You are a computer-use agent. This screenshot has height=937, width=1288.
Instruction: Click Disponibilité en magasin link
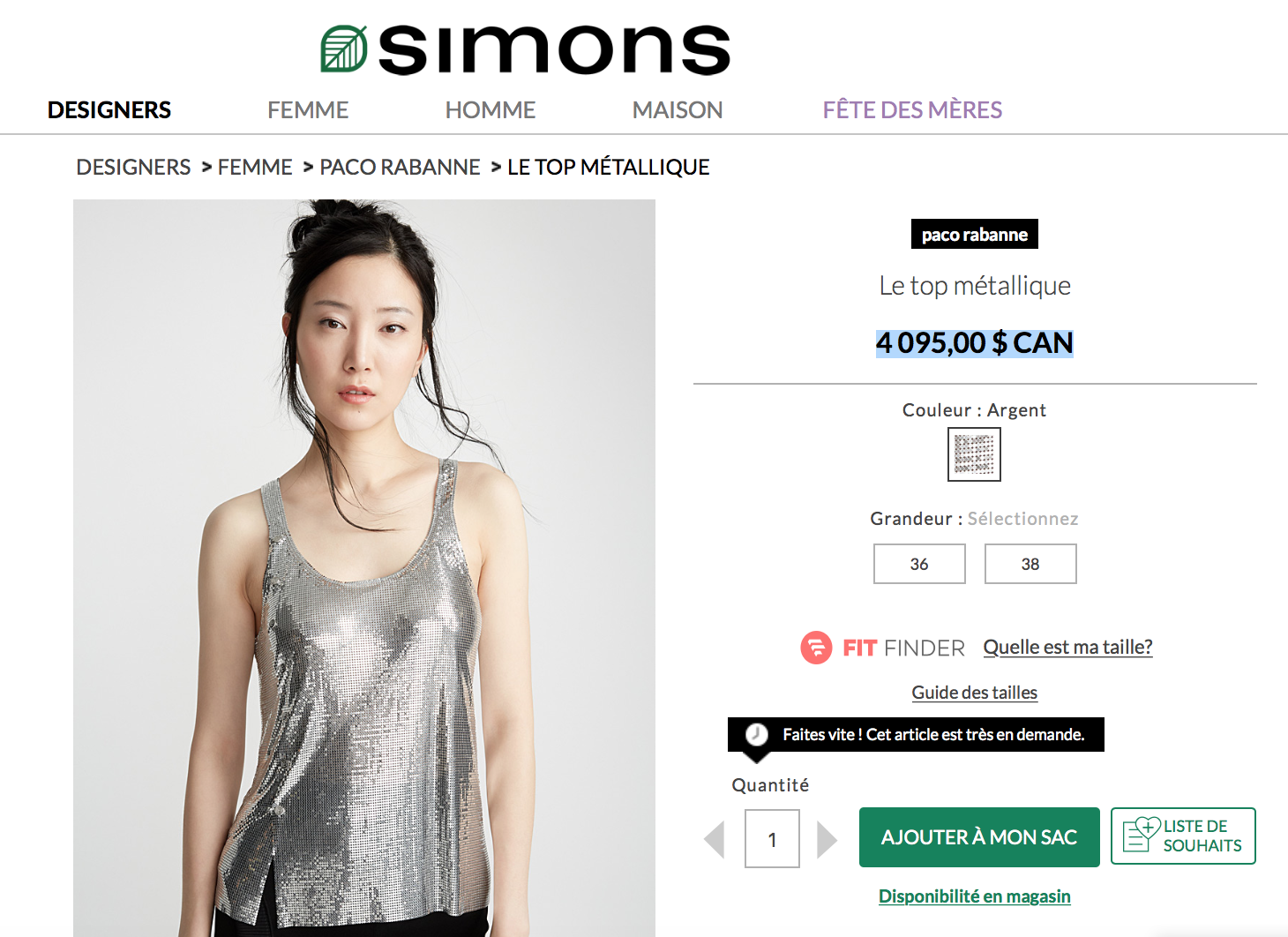975,896
